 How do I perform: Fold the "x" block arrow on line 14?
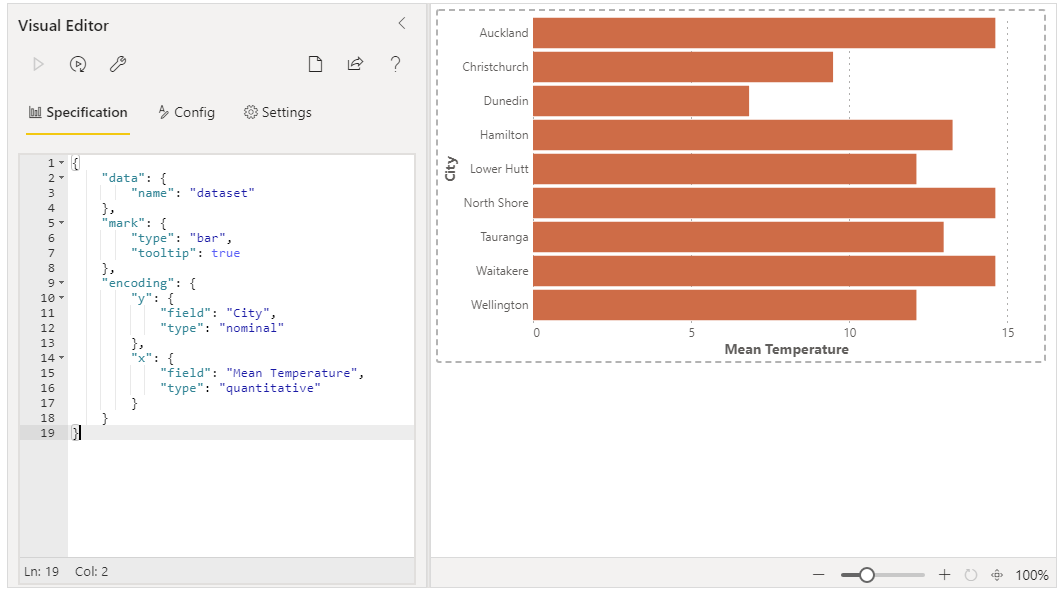point(62,358)
